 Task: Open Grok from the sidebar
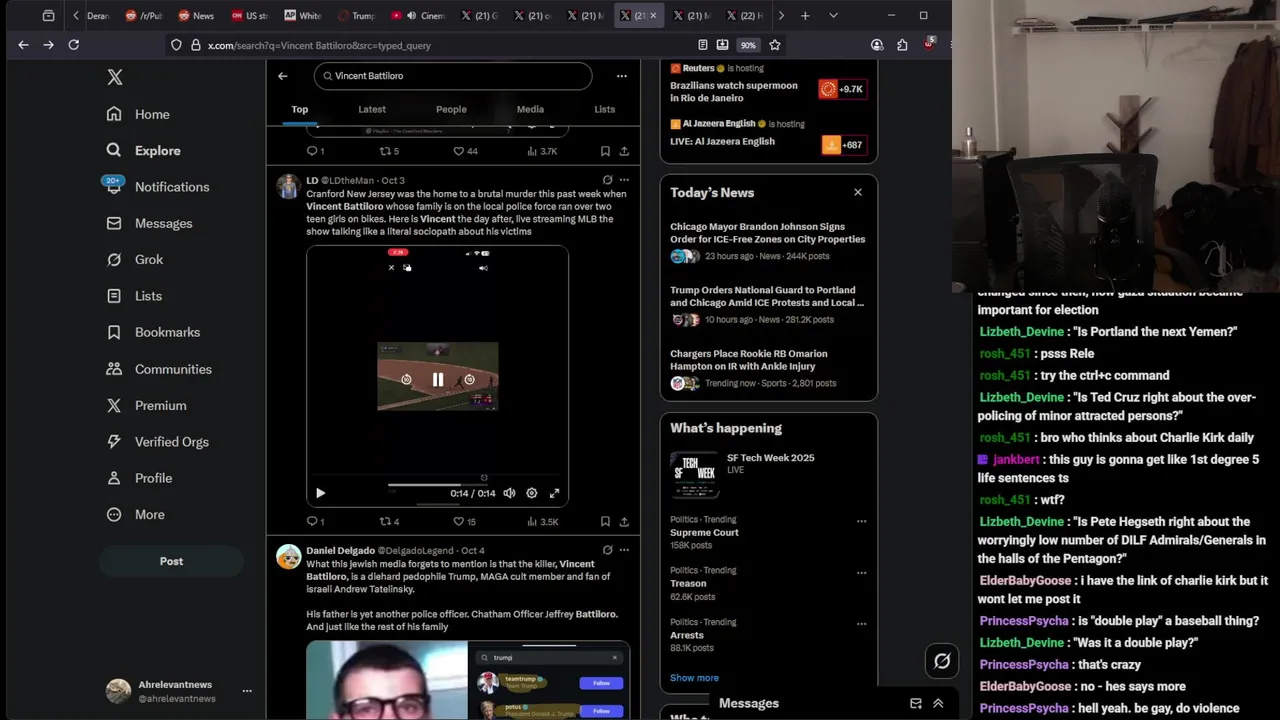(135, 259)
